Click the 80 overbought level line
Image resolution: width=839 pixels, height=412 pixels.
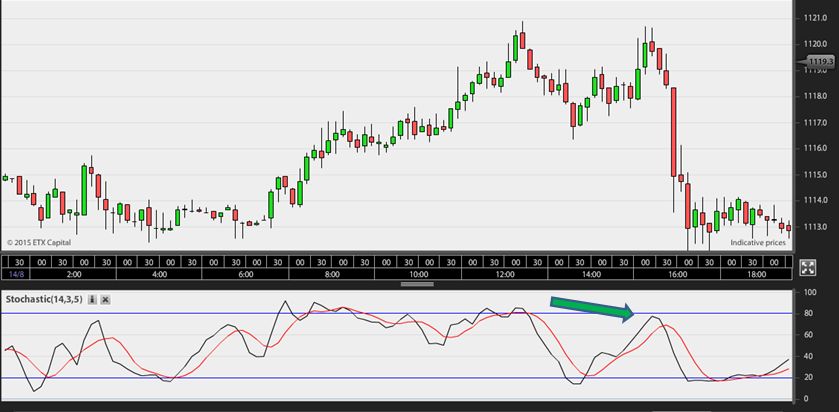tap(396, 314)
